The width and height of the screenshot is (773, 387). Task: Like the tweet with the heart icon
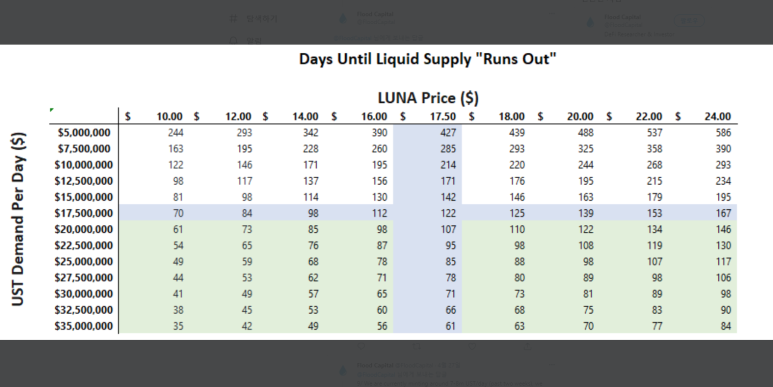pos(472,347)
